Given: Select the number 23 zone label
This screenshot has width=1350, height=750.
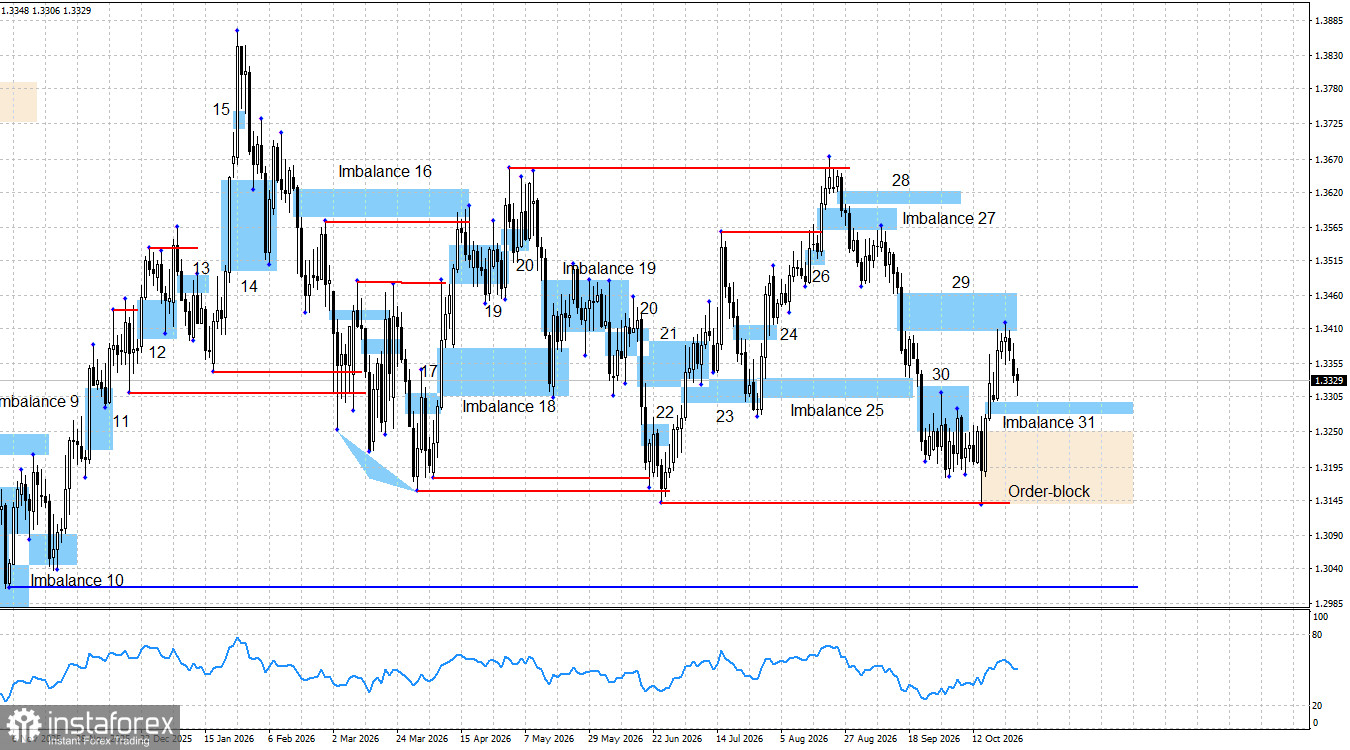Looking at the screenshot, I should pos(725,416).
